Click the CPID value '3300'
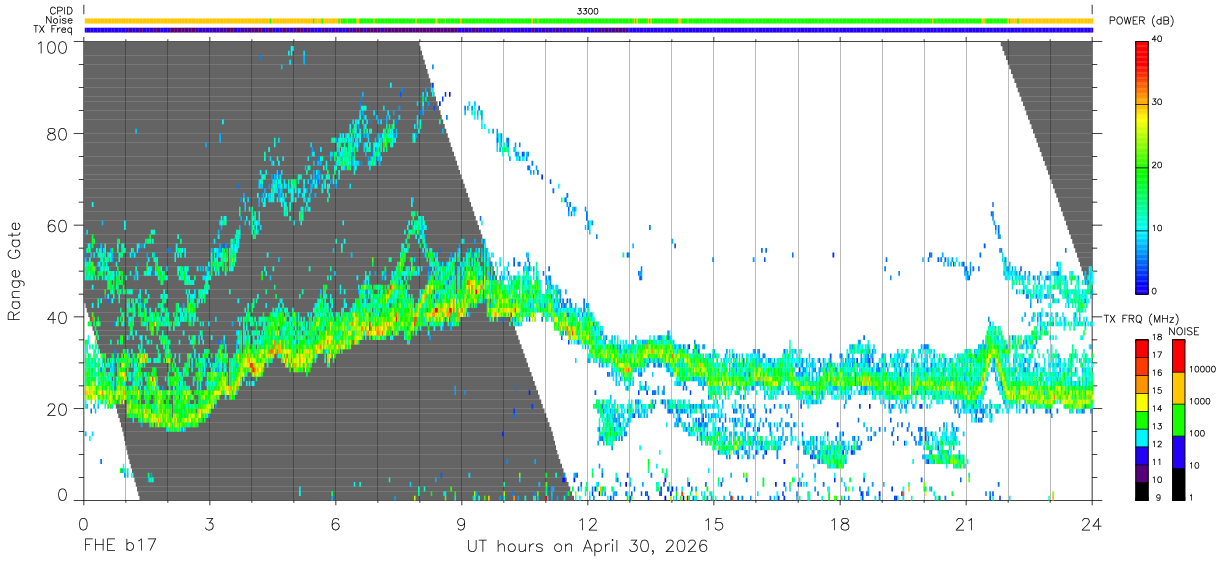1228x567 pixels. pos(588,10)
